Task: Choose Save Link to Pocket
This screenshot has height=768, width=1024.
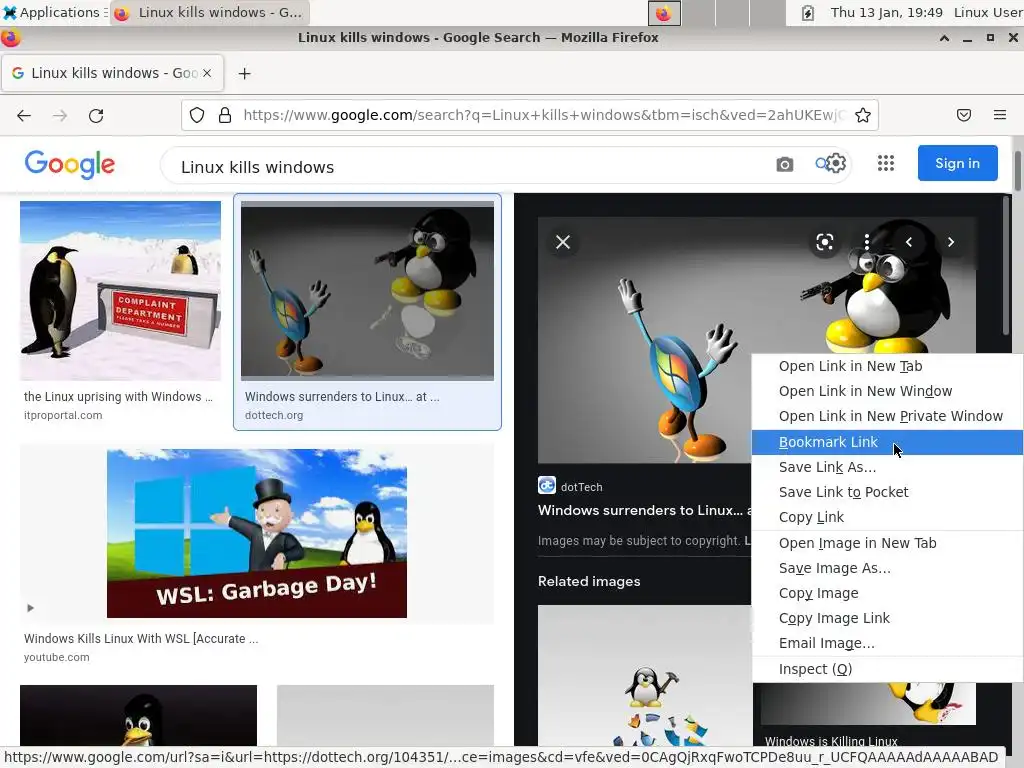Action: tap(887, 492)
